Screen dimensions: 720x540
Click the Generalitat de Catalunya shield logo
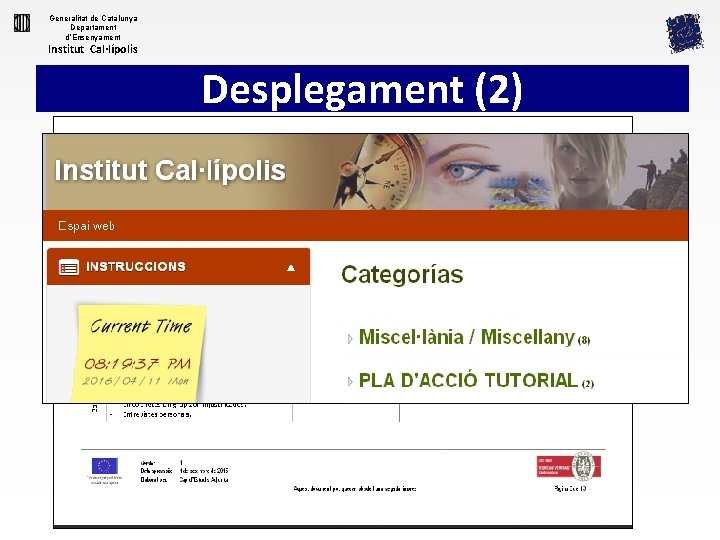point(22,23)
